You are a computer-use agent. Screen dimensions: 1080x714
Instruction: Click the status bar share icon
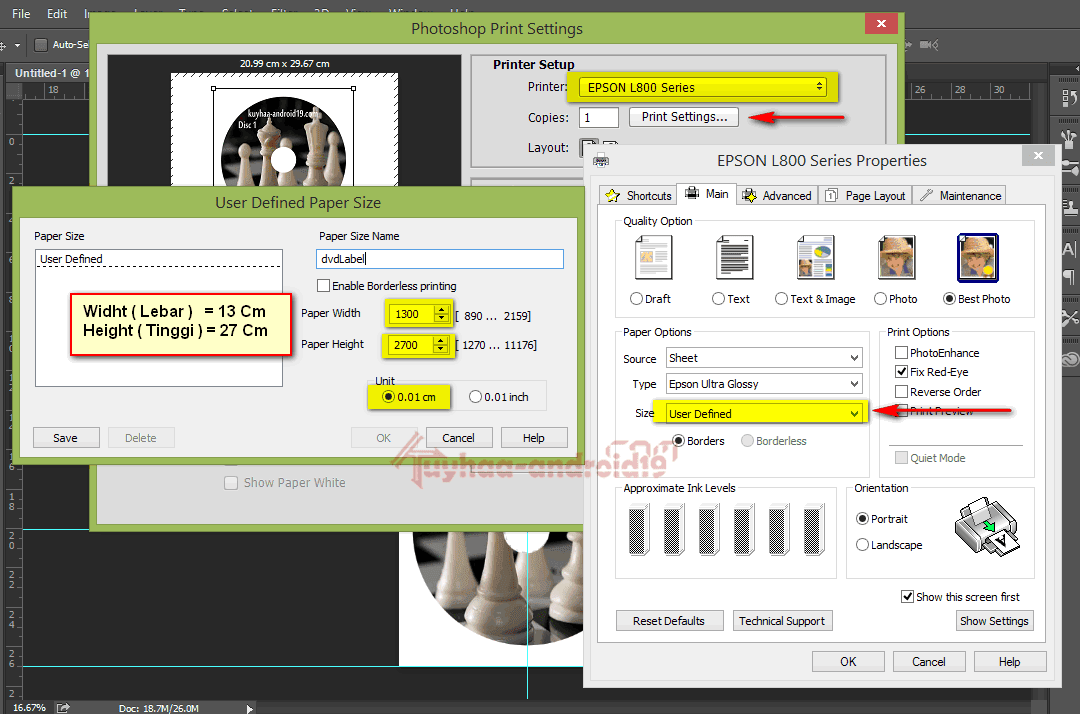click(x=63, y=707)
